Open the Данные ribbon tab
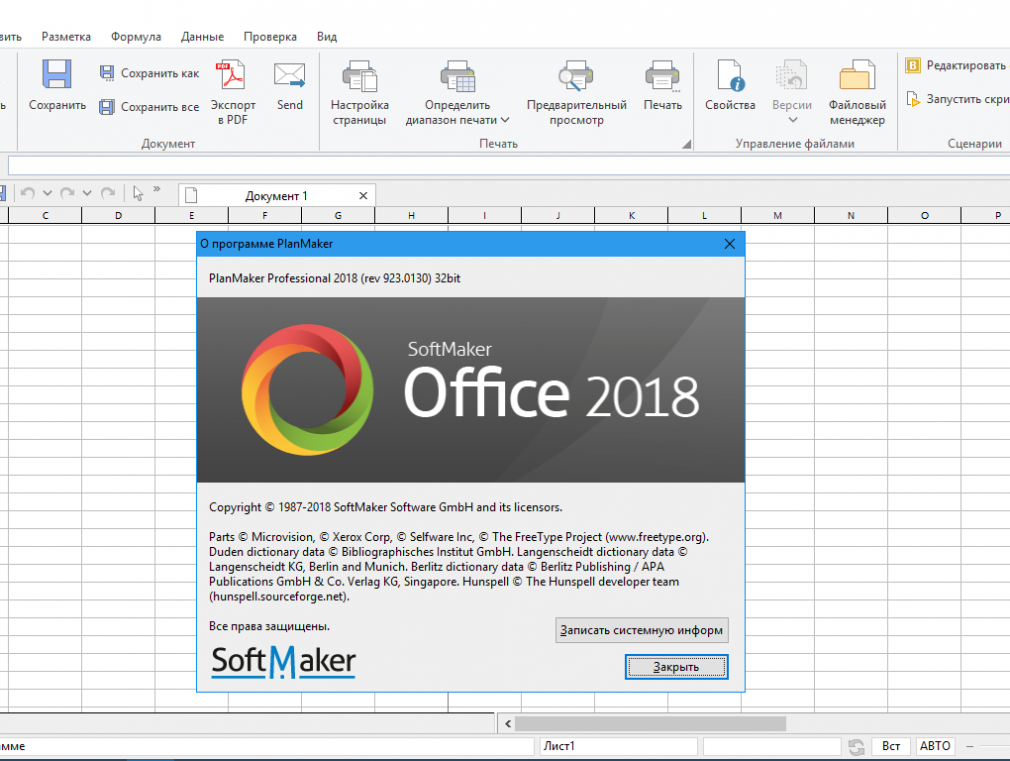Screen dimensions: 1010x761 tap(202, 37)
